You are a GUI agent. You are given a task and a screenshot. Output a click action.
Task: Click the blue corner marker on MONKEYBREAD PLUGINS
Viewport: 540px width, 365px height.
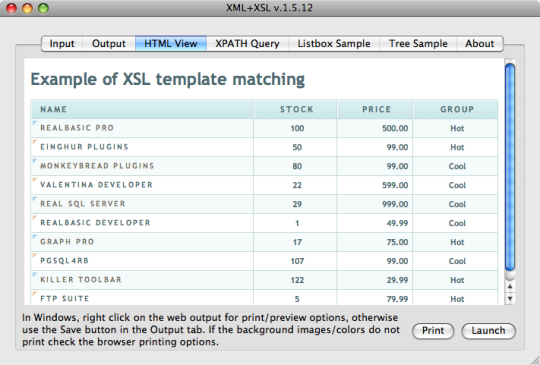(x=34, y=160)
